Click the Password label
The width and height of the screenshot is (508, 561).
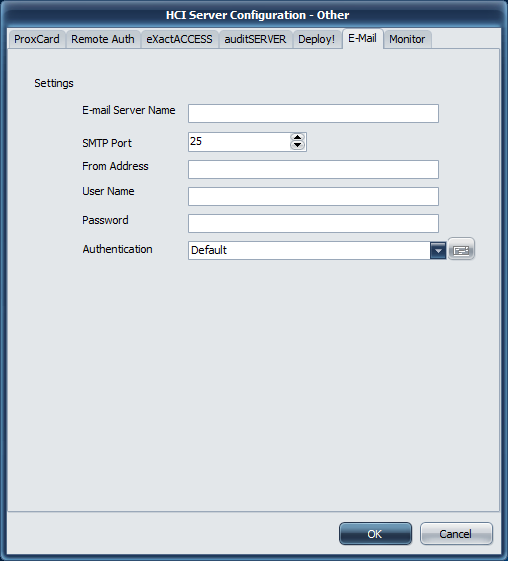(x=105, y=220)
